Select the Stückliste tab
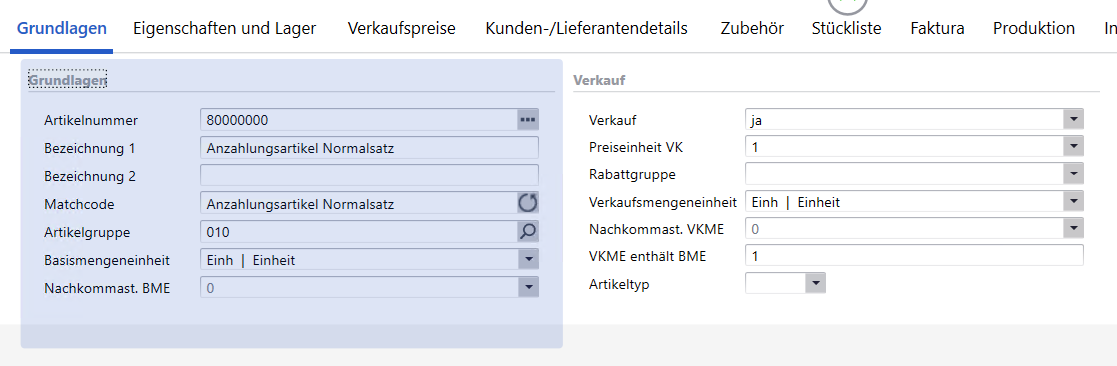This screenshot has width=1117, height=366. [x=846, y=28]
